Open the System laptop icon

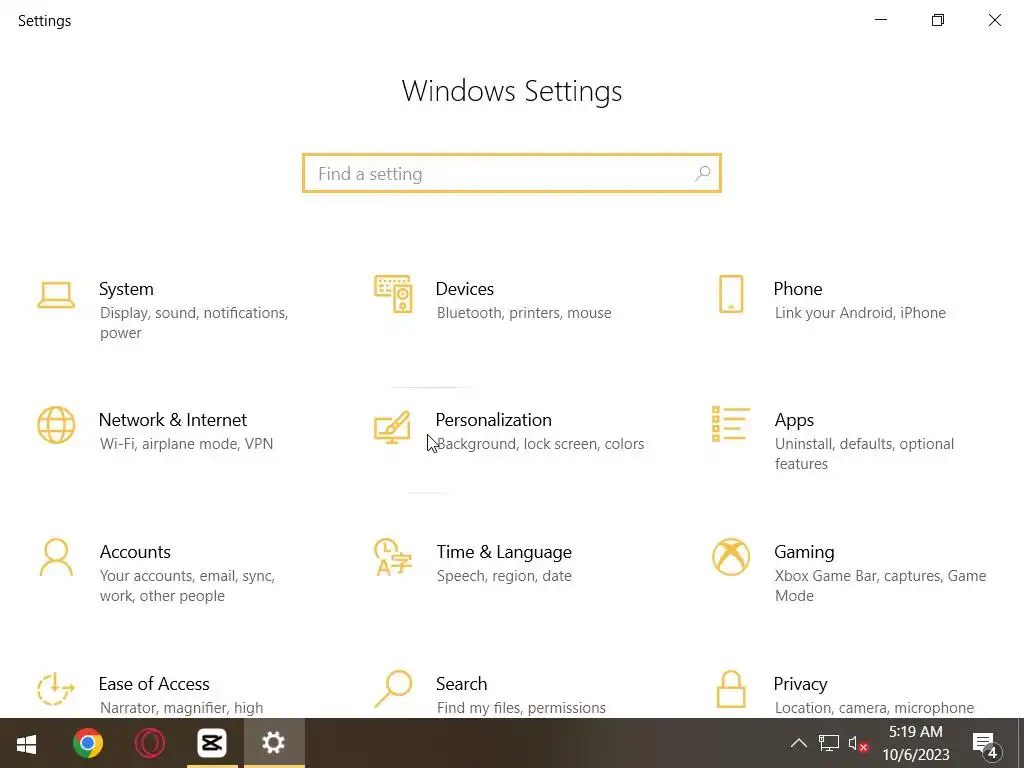56,295
